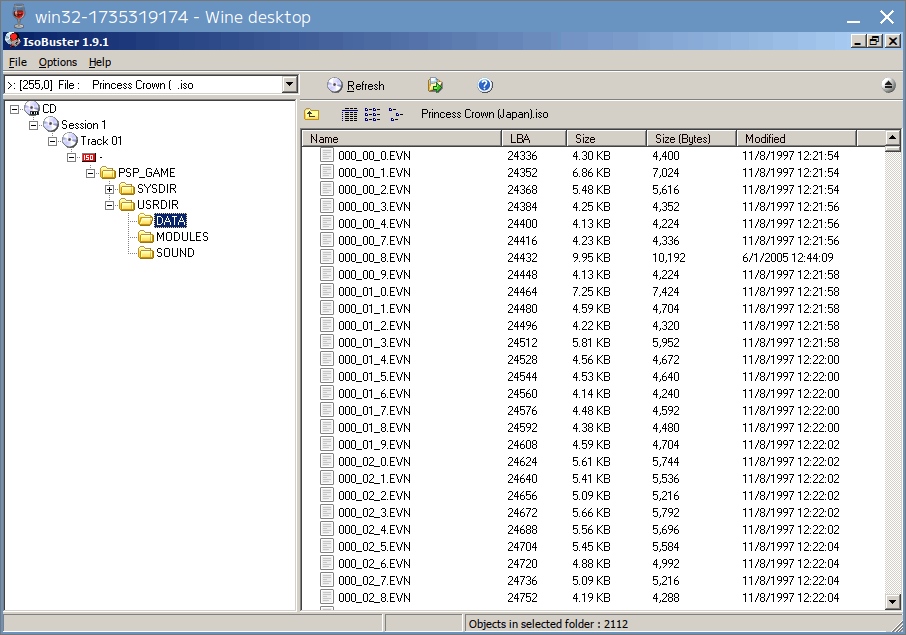Click the folder with green arrow toolbar icon

(435, 86)
